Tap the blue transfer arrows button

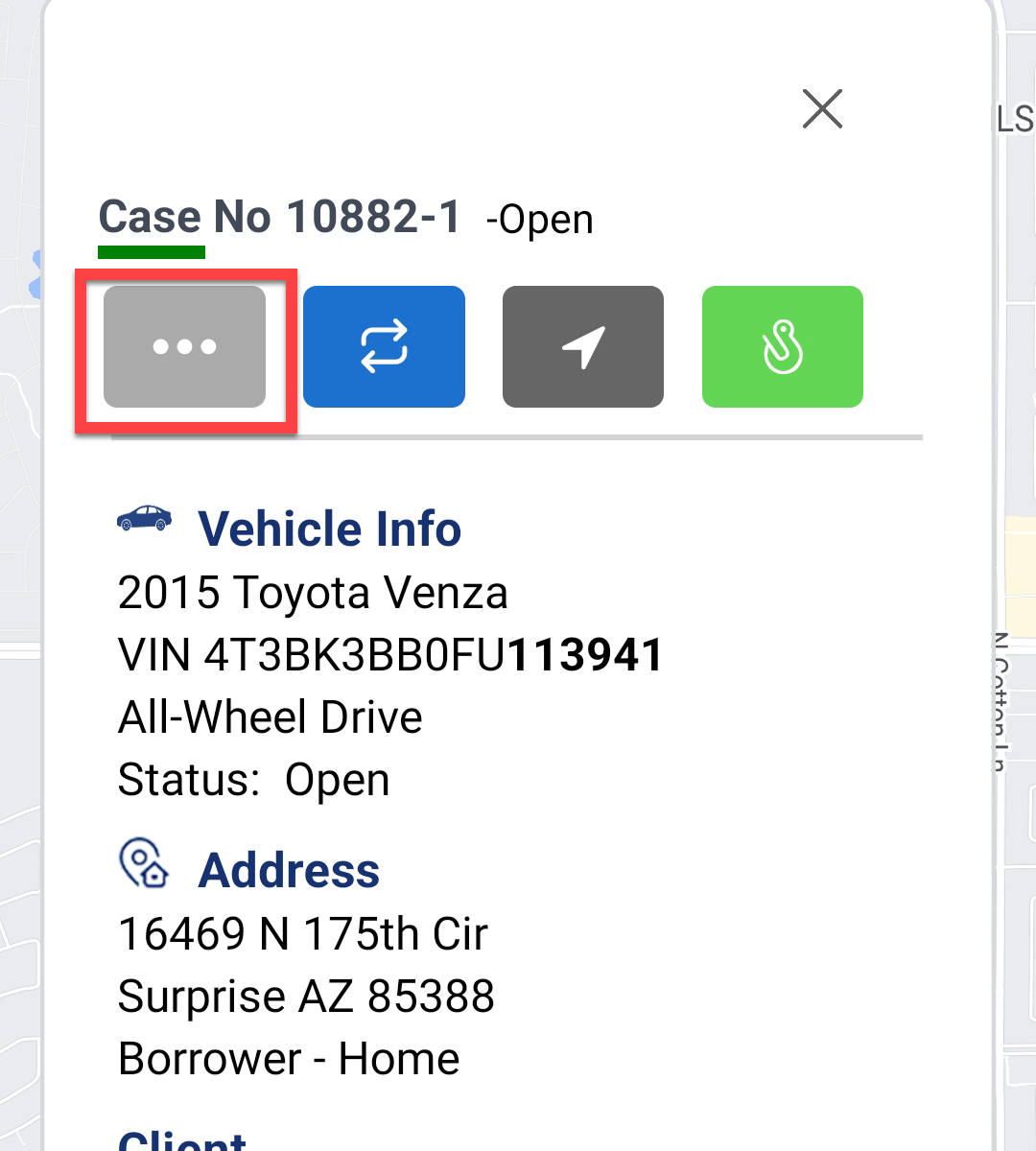[x=384, y=346]
